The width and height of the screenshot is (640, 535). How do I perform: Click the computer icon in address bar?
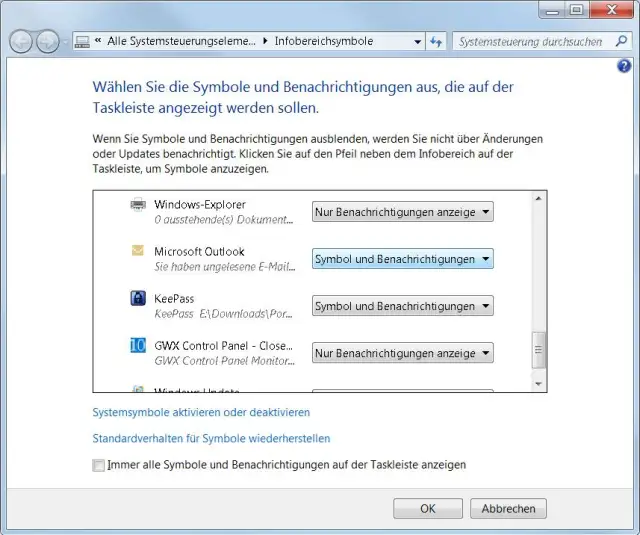coord(82,42)
